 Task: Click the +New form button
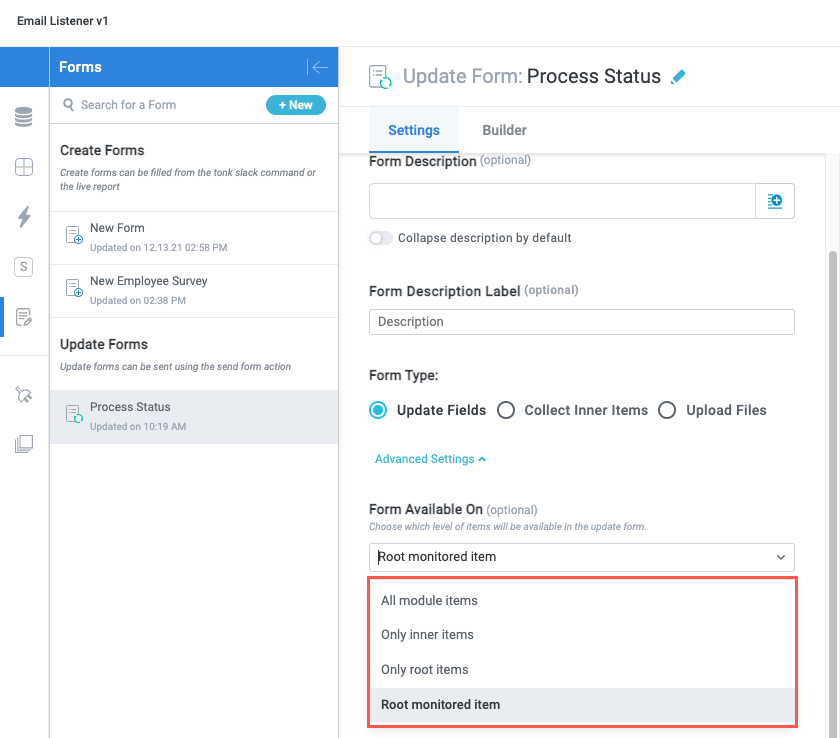click(296, 105)
